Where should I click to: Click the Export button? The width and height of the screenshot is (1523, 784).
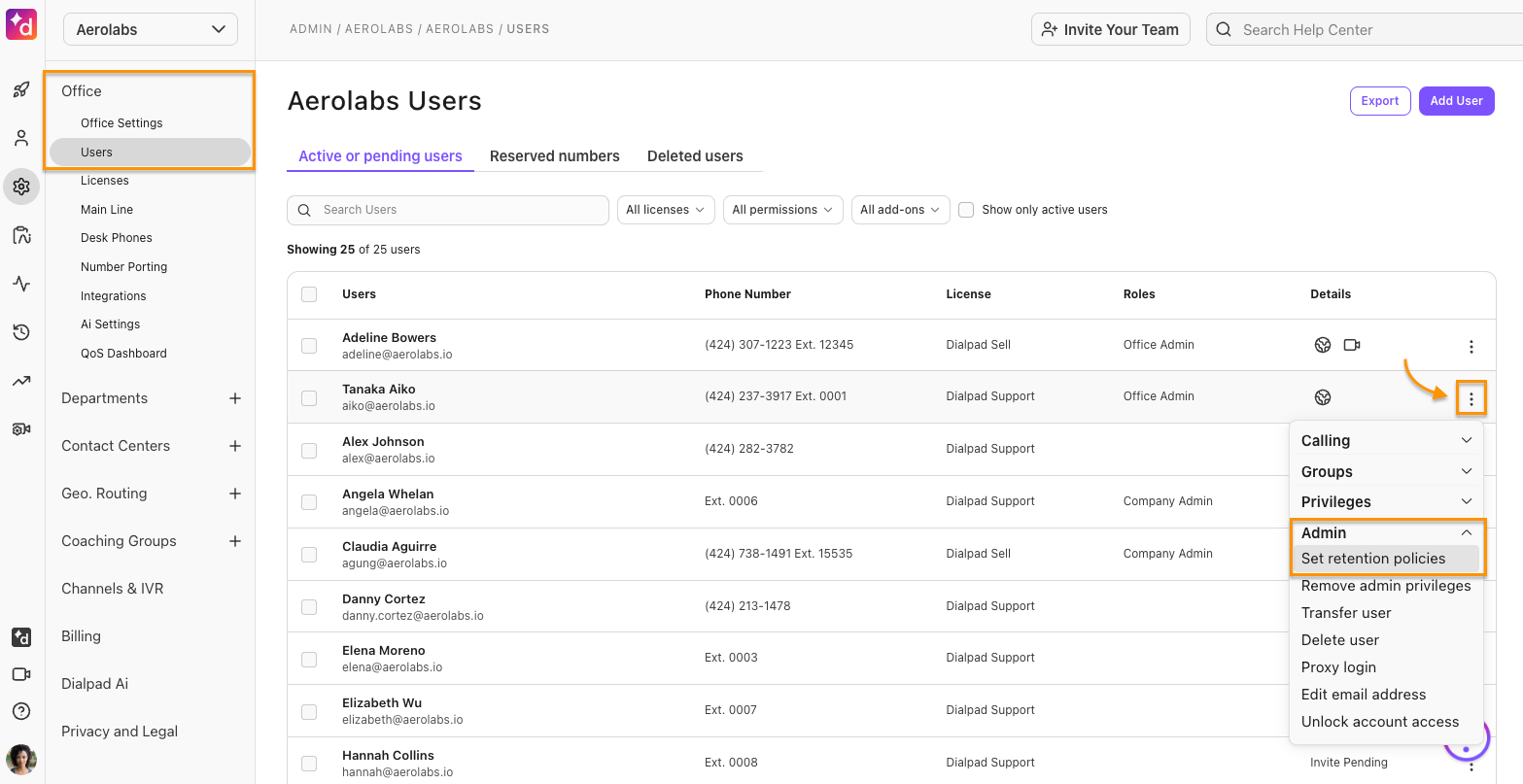coord(1380,101)
